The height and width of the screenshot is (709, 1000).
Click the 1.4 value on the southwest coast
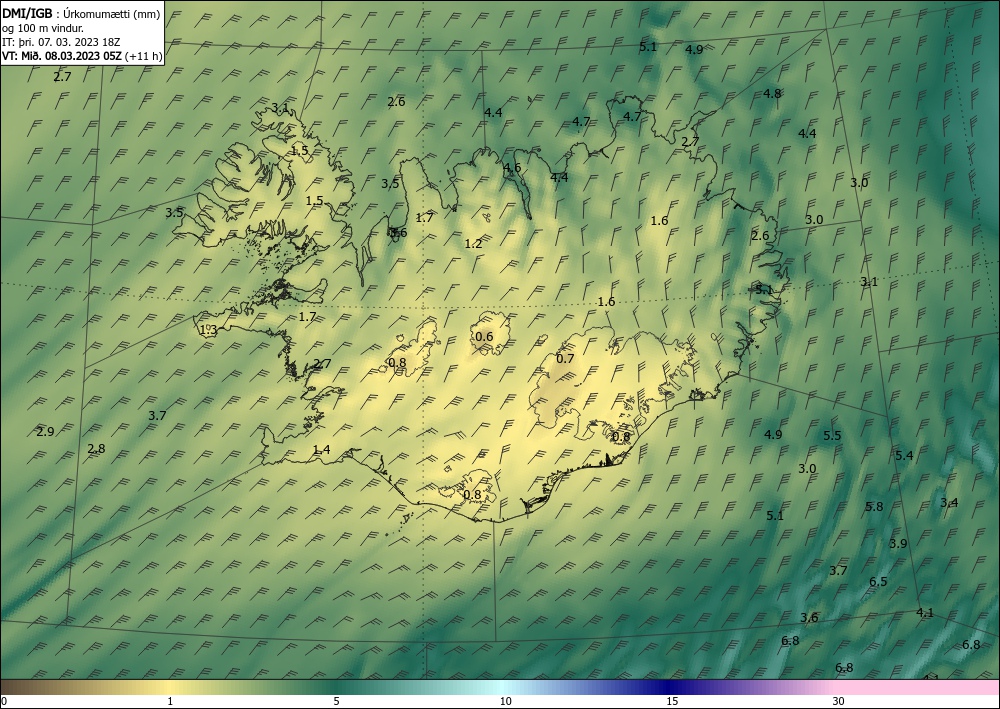pyautogui.click(x=321, y=450)
